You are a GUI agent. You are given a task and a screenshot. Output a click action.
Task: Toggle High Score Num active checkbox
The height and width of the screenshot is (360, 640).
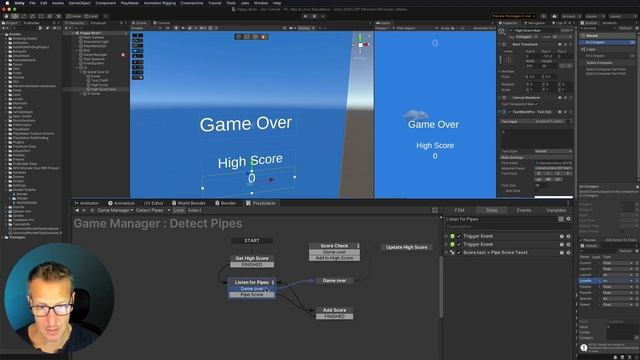(511, 31)
